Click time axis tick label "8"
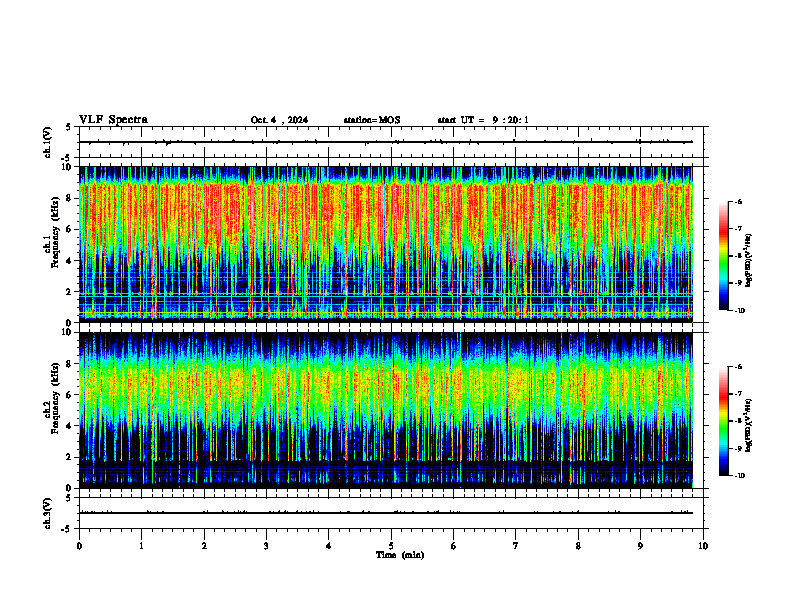792x612 pixels. (x=578, y=546)
